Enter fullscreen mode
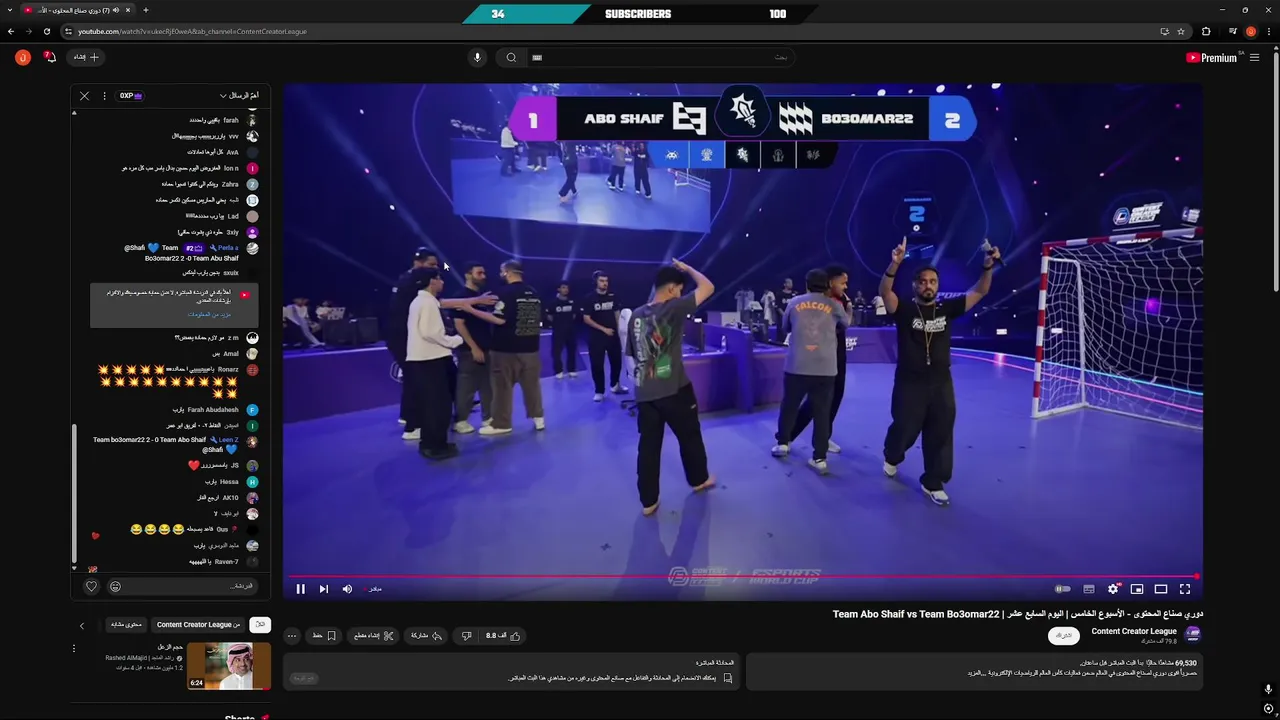This screenshot has width=1280, height=720. [x=1185, y=589]
